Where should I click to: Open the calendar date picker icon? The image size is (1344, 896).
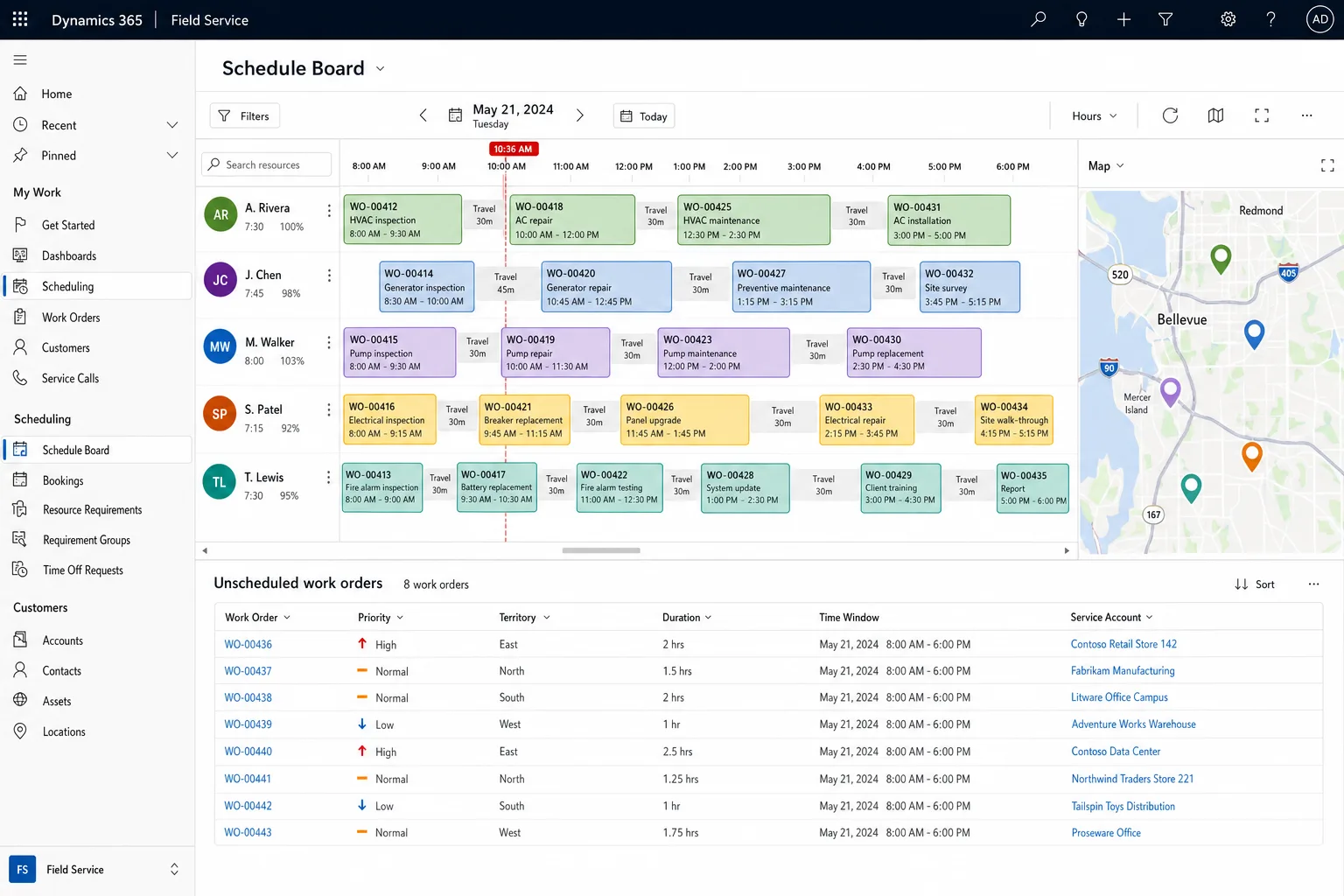click(455, 115)
